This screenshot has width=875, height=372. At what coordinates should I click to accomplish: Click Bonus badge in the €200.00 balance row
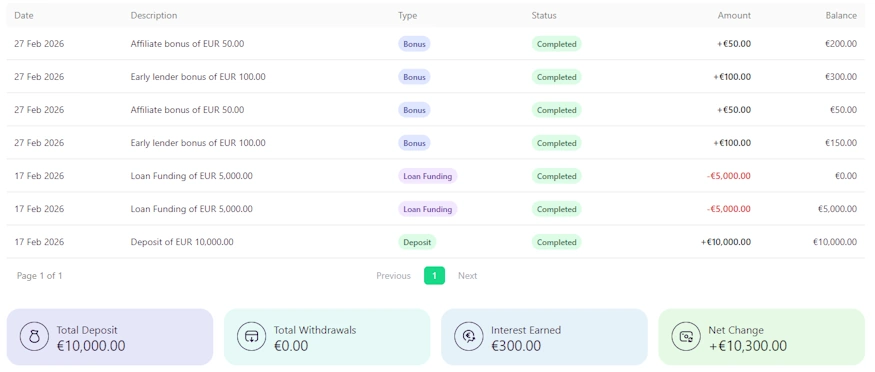[x=414, y=44]
